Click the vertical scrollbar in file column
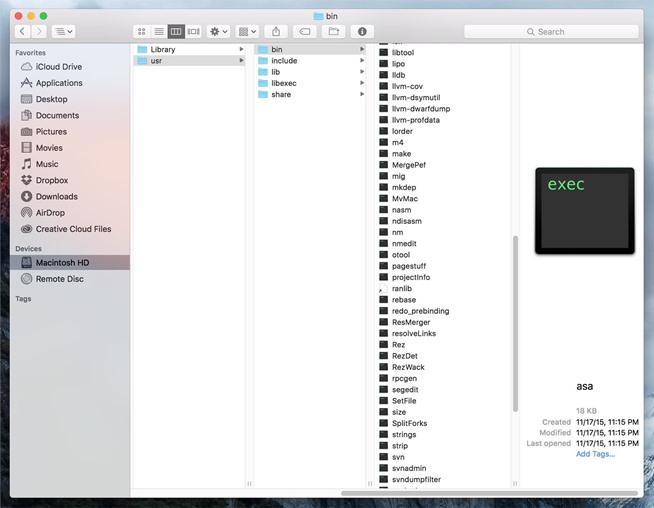 coord(515,320)
